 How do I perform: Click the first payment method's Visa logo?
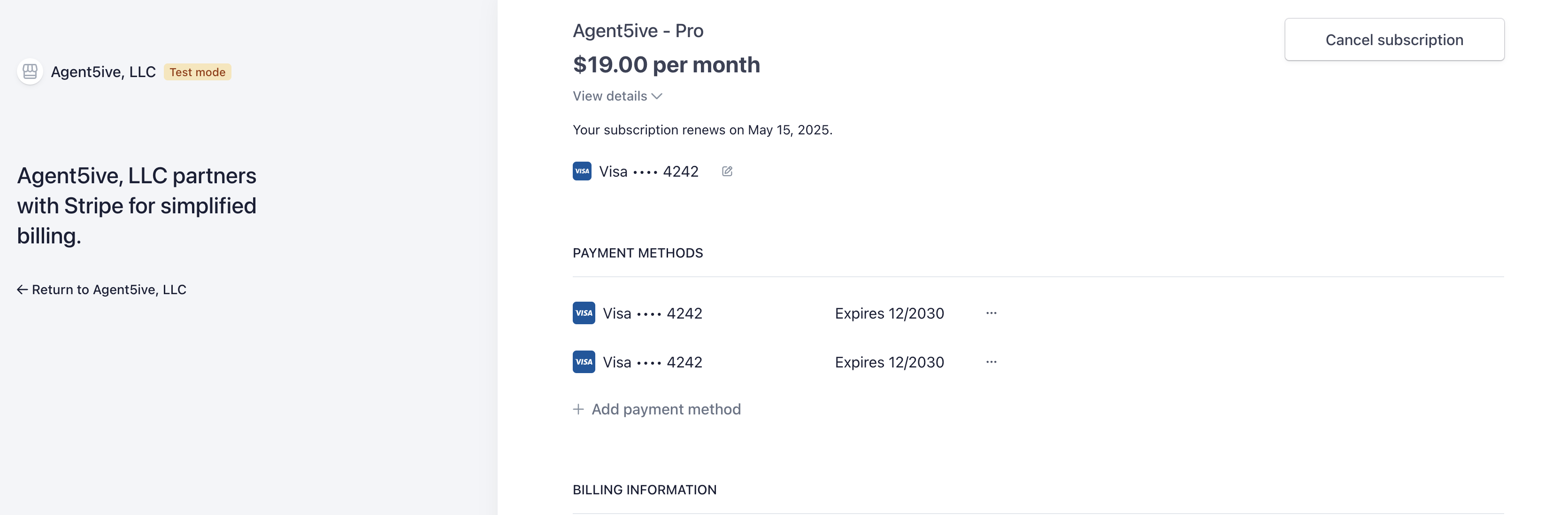584,313
